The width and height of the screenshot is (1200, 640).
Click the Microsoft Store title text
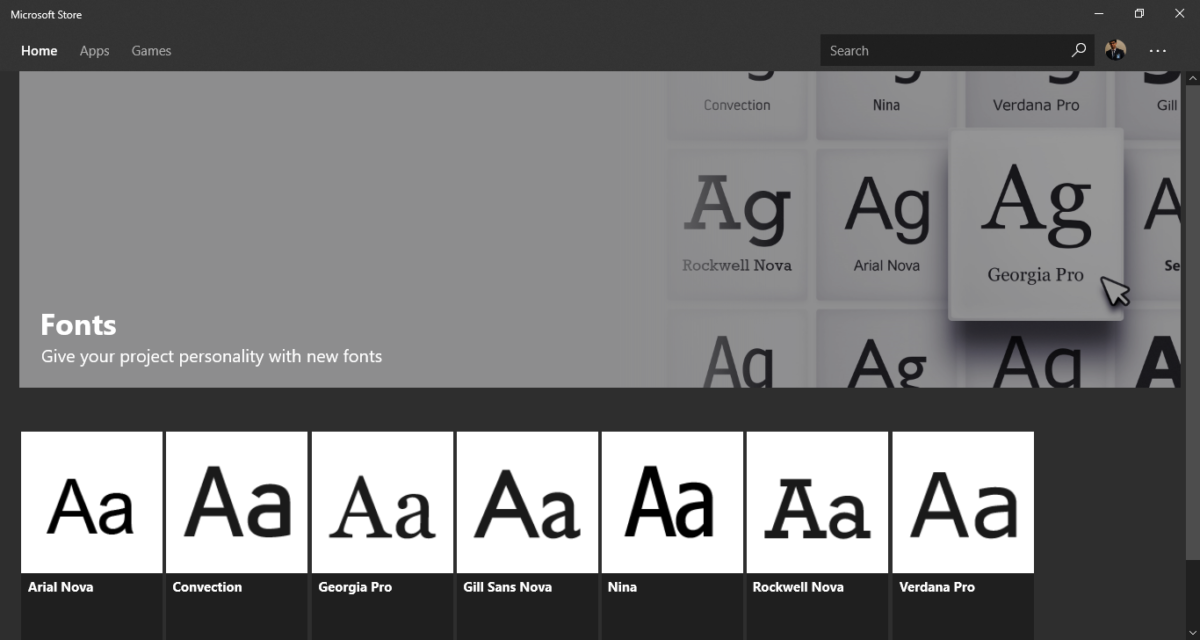pyautogui.click(x=46, y=14)
